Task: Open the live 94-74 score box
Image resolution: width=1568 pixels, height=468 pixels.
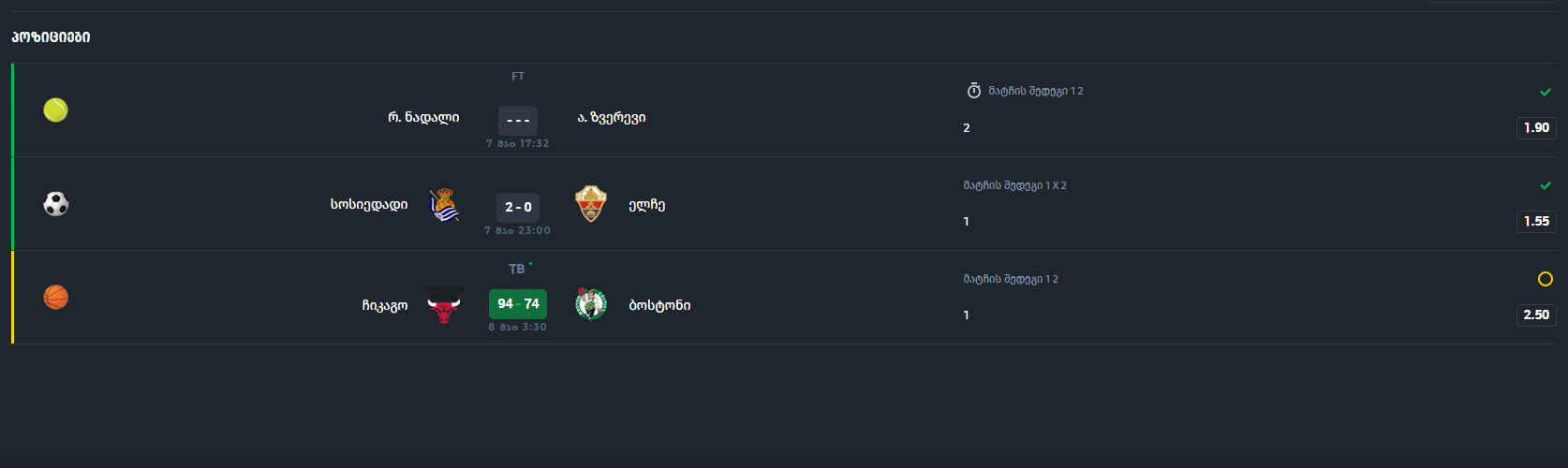Action: [518, 304]
